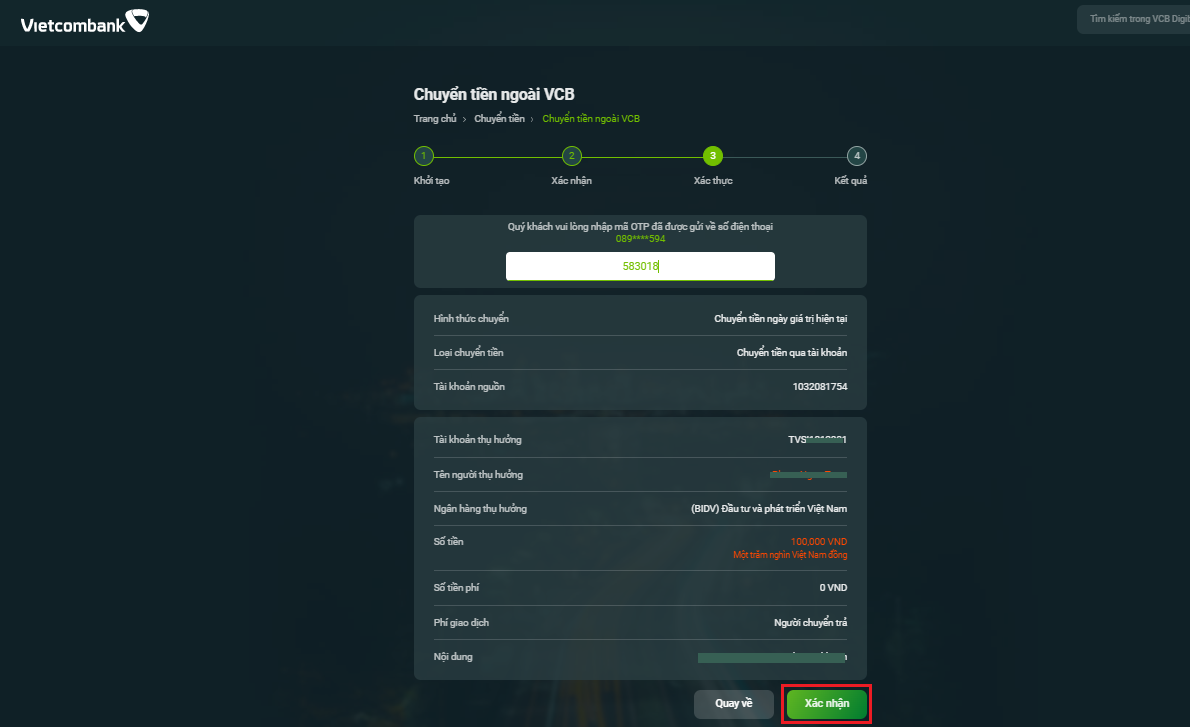
Task: Click into the OTP code input field
Action: 640,266
